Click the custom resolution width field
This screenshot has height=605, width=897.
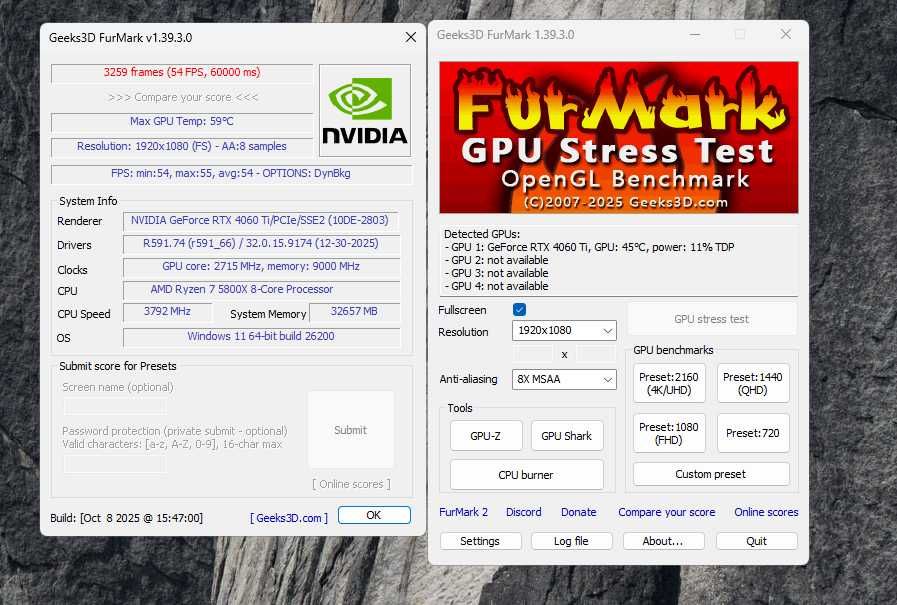533,354
